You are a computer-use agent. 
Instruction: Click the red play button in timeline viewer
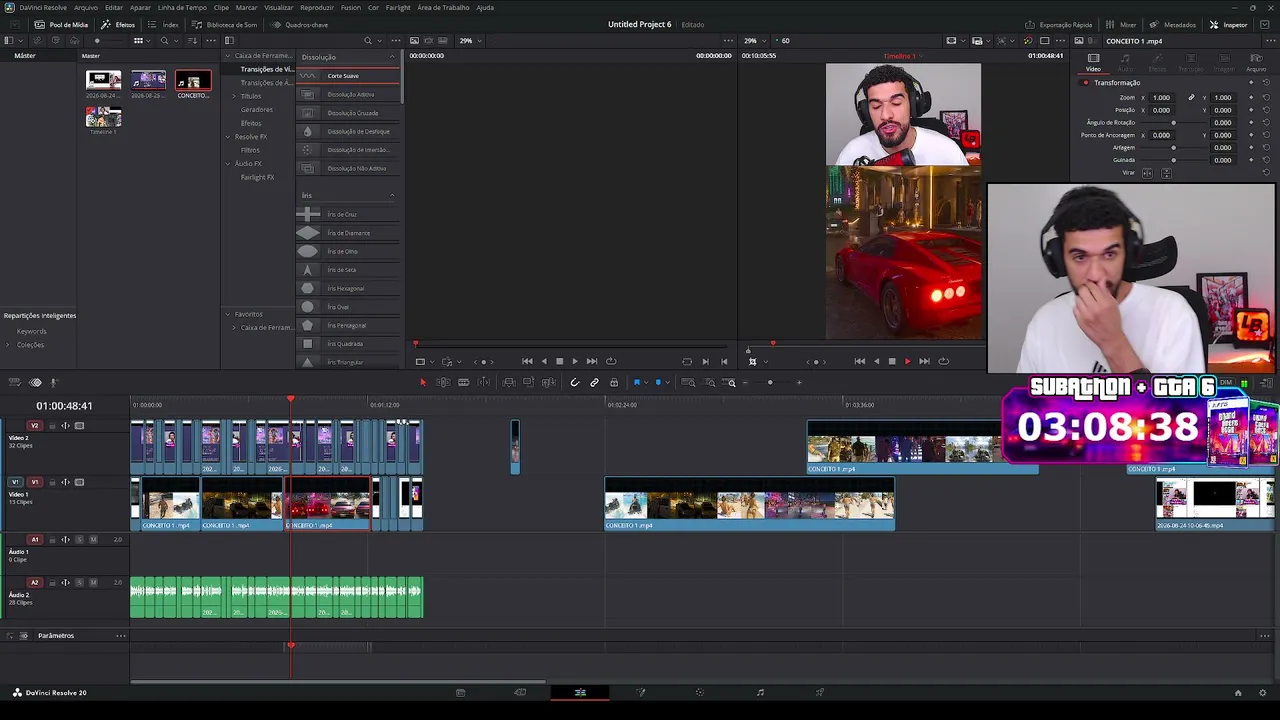pyautogui.click(x=907, y=361)
